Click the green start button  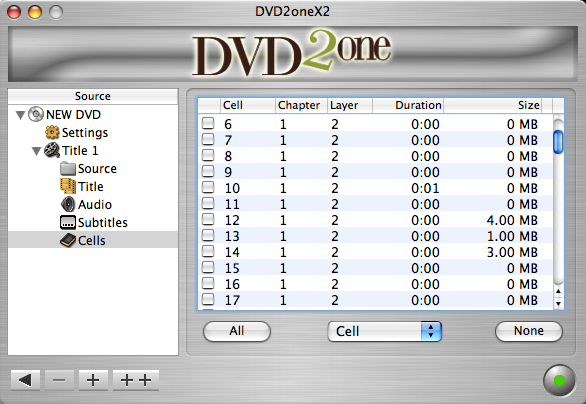559,380
